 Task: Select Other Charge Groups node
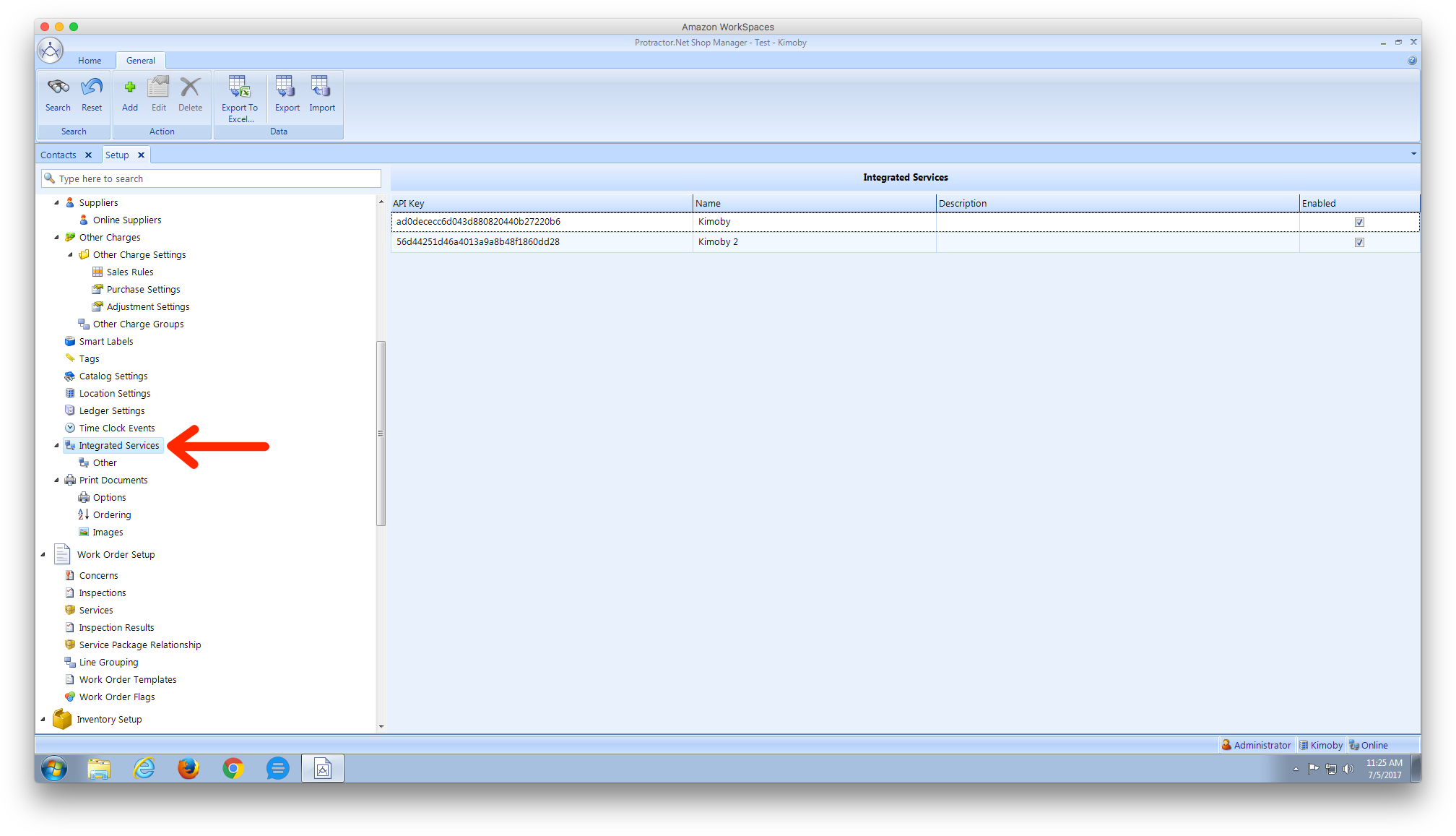pyautogui.click(x=138, y=324)
